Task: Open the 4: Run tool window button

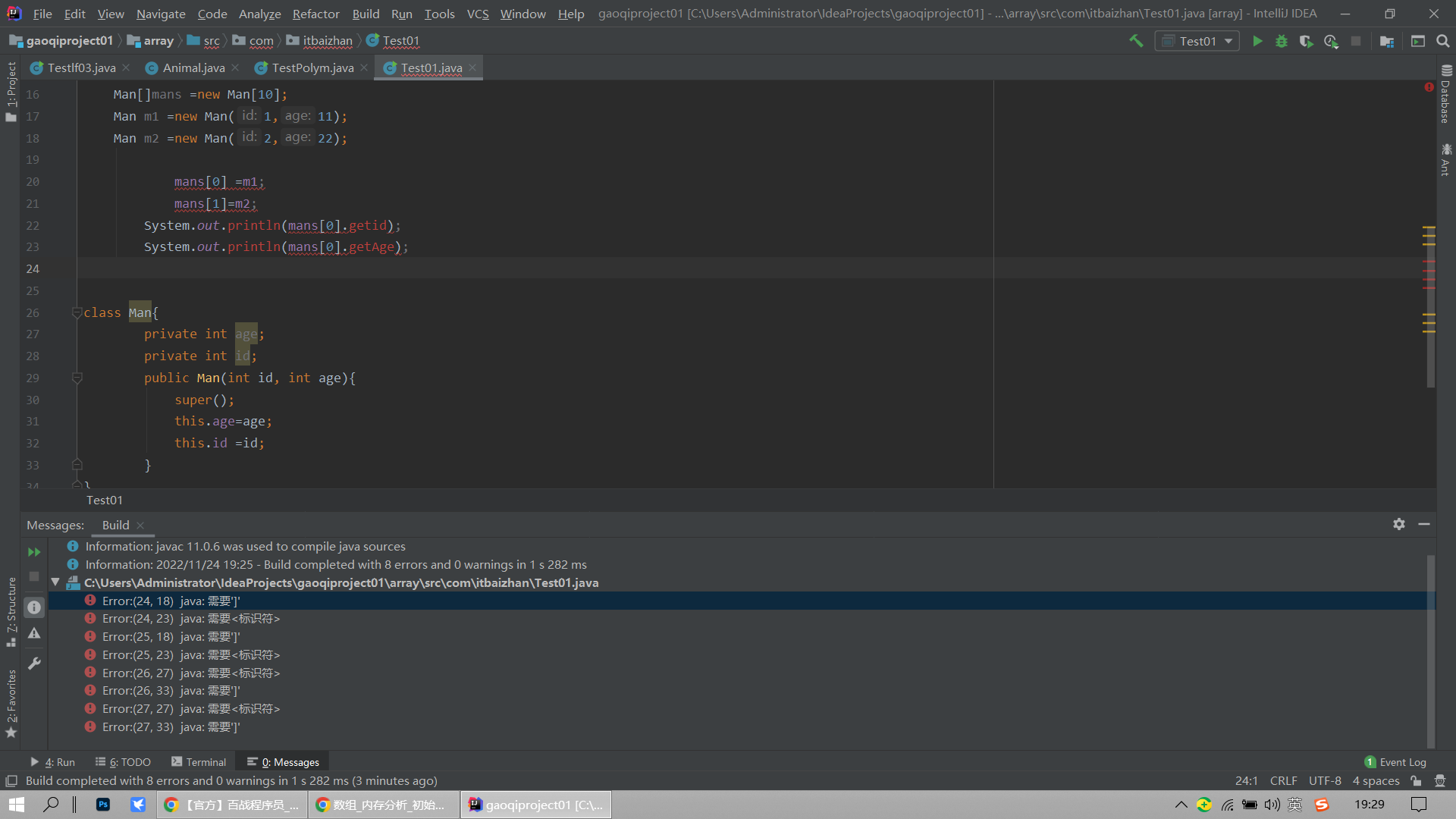Action: click(52, 762)
